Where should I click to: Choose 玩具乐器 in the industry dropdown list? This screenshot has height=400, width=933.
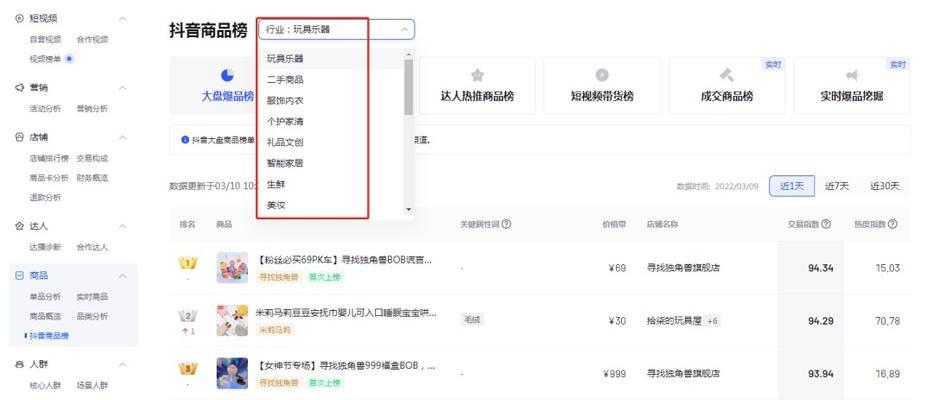[x=330, y=58]
